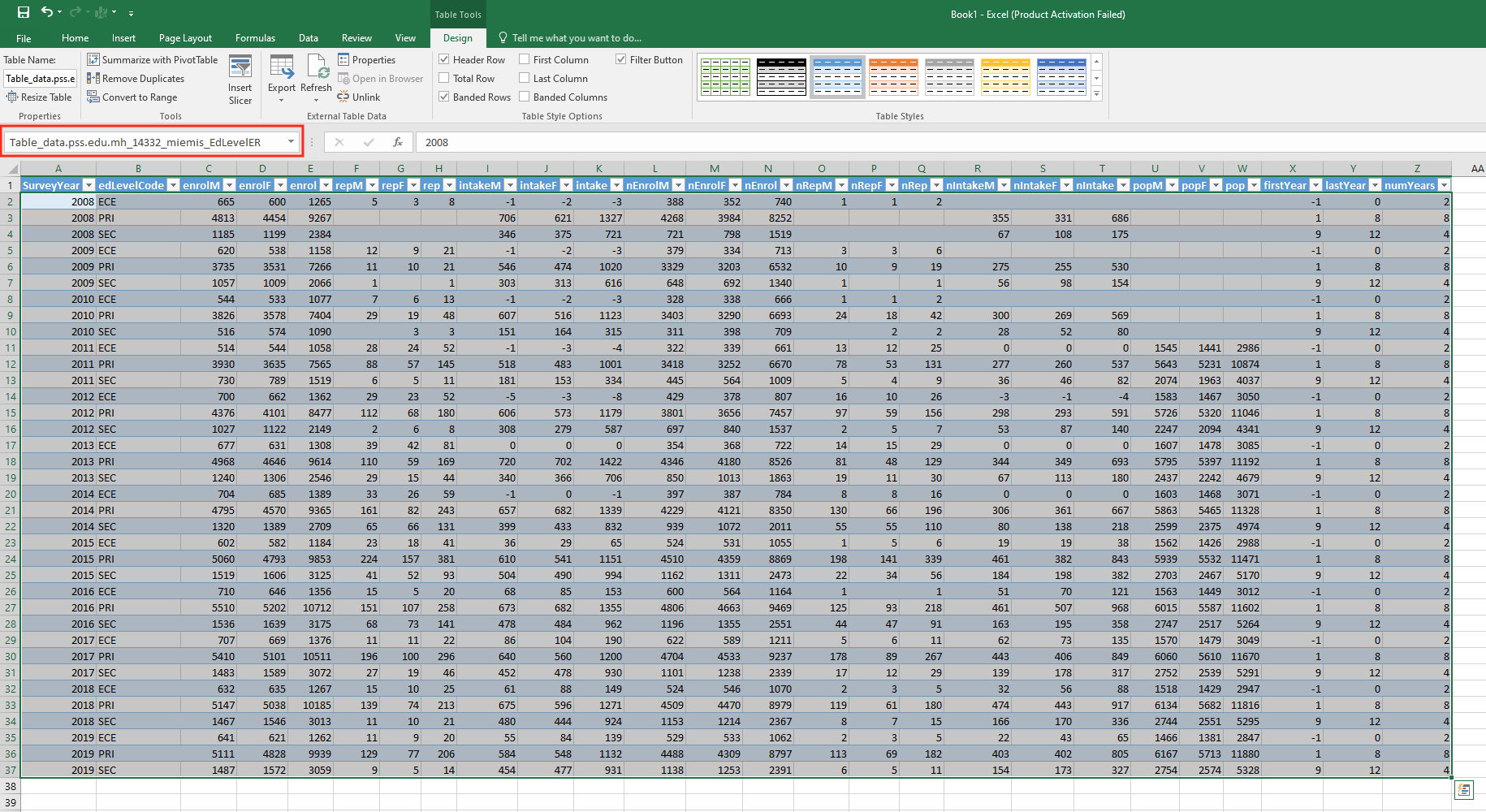Expand the Name Box dropdown arrow
This screenshot has height=812, width=1486.
click(x=291, y=142)
